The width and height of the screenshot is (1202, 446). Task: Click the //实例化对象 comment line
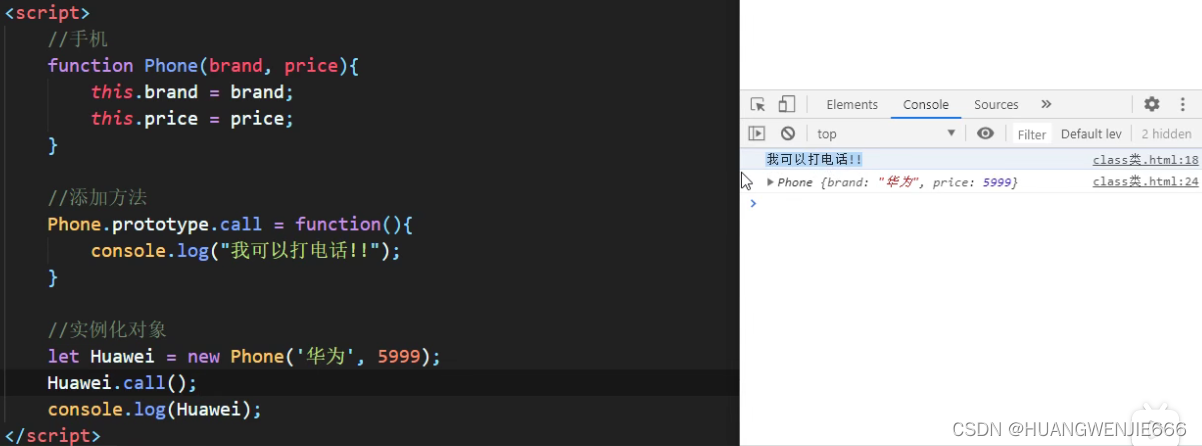tap(108, 330)
